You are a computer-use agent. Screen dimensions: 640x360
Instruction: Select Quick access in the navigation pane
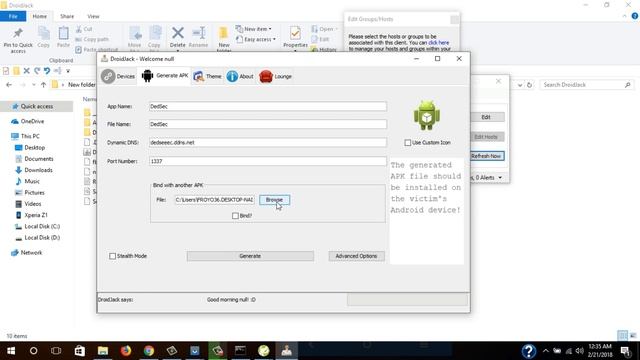(x=37, y=107)
